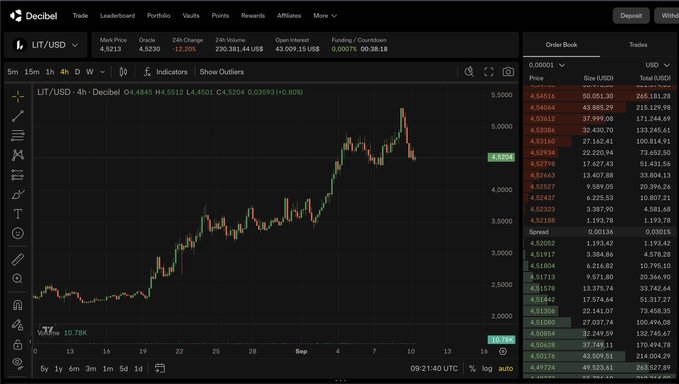679x384 pixels.
Task: Switch to Weekly (W) timeframe
Action: (x=90, y=72)
